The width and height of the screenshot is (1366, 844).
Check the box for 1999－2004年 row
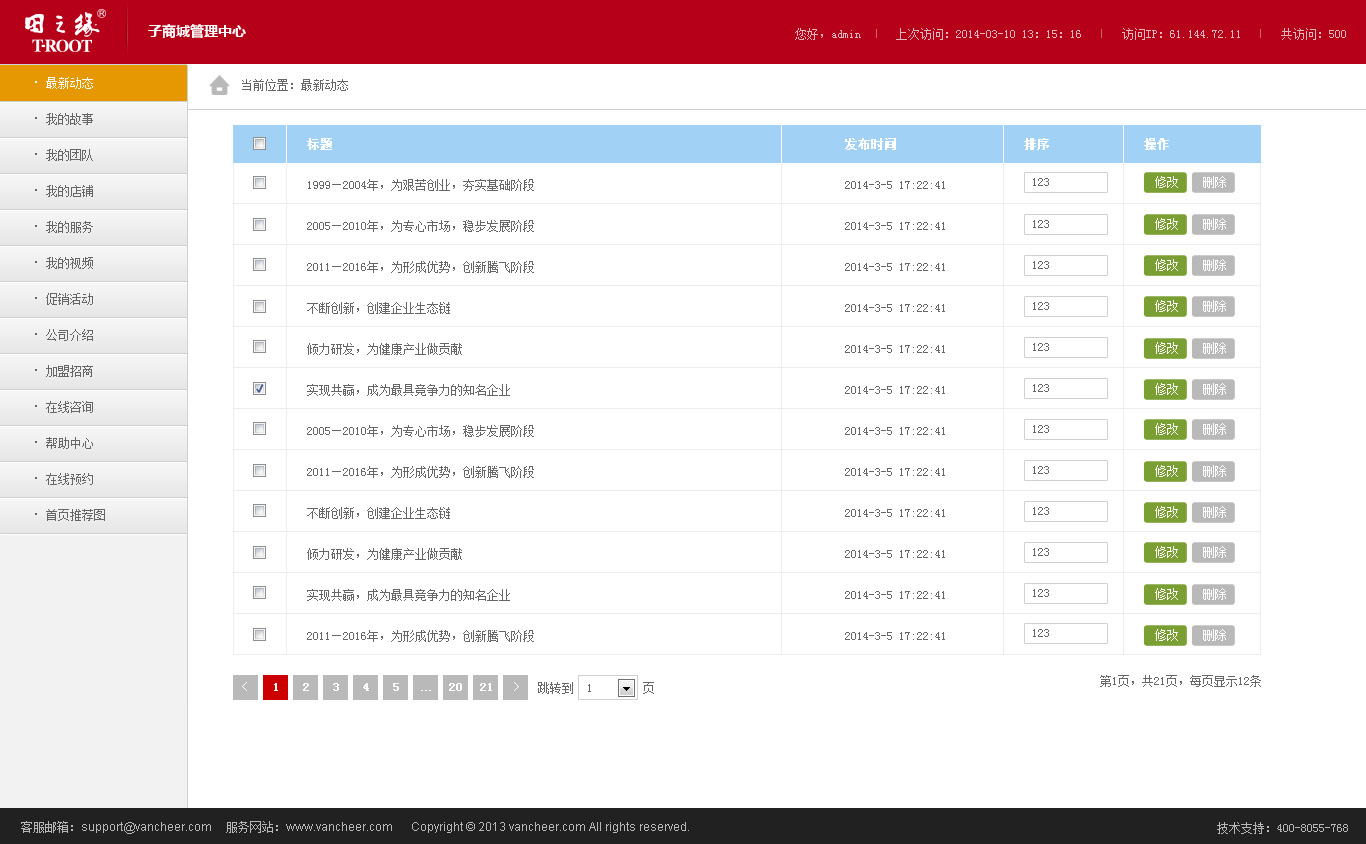click(x=260, y=183)
